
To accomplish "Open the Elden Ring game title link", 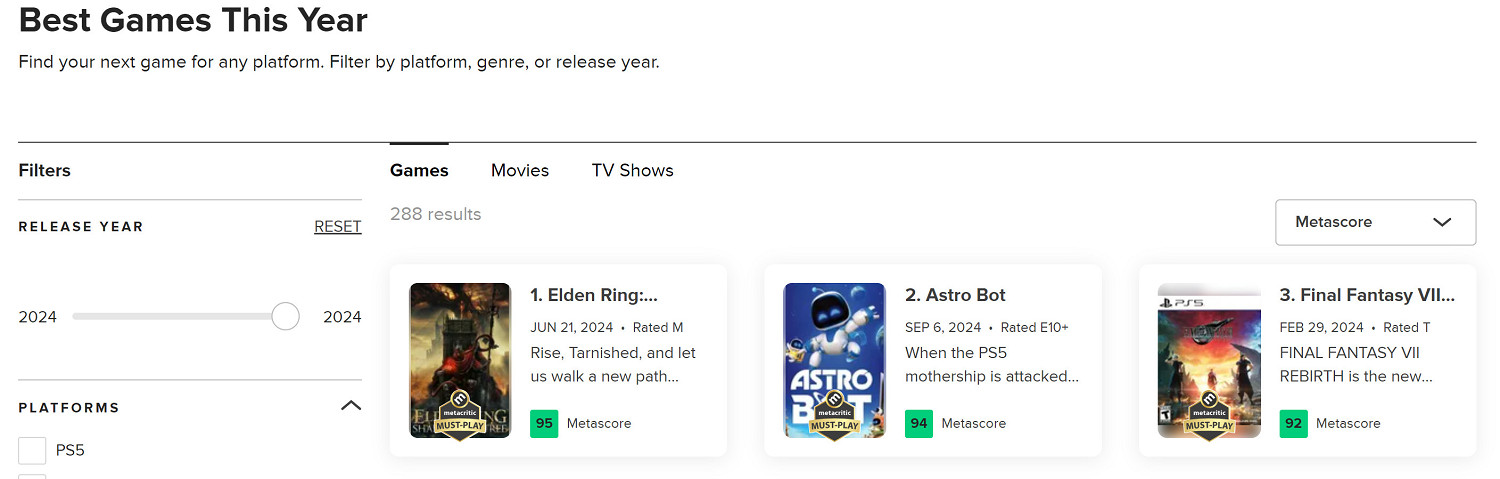I will (593, 295).
